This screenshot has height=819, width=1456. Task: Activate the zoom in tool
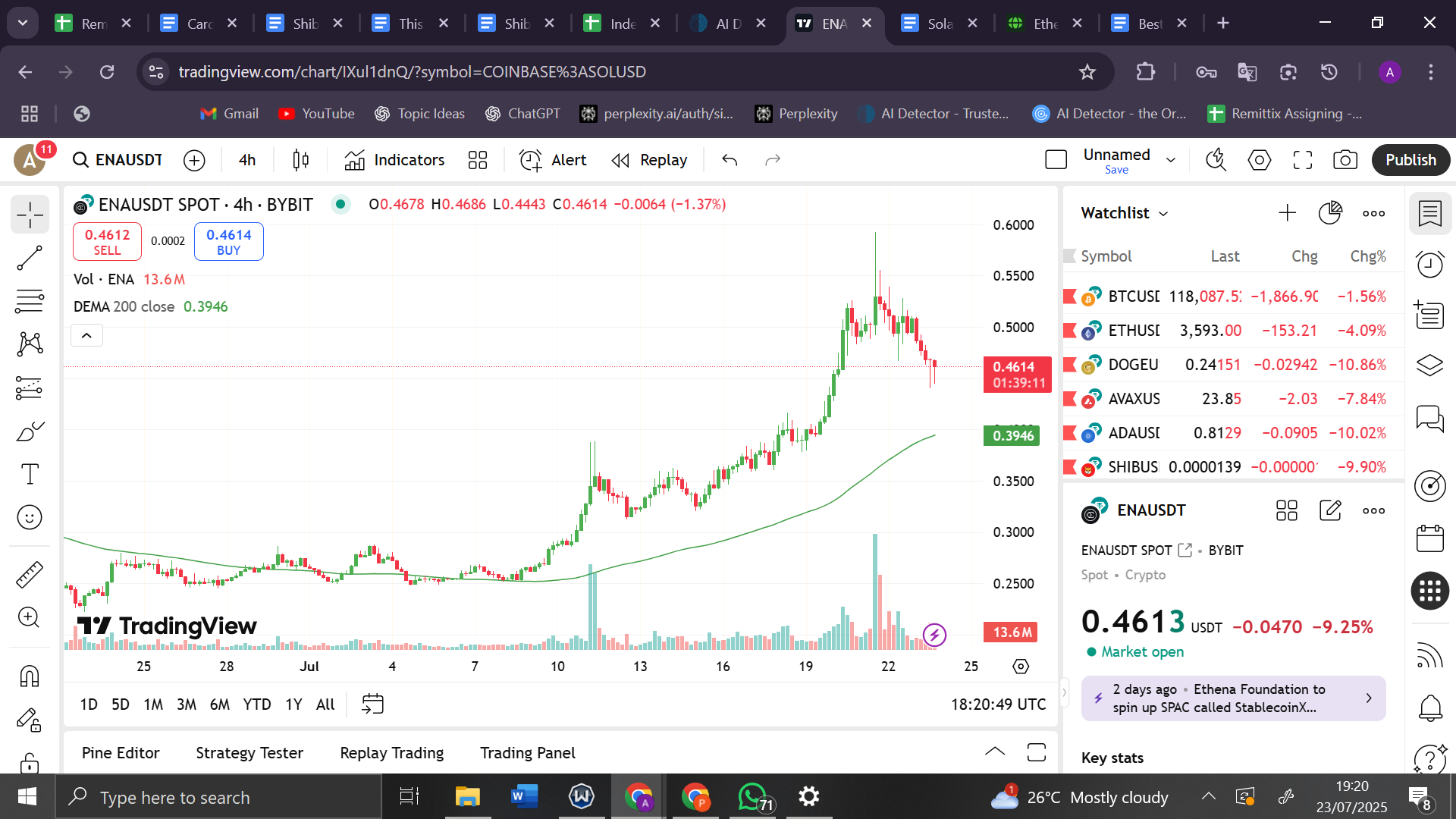(30, 617)
